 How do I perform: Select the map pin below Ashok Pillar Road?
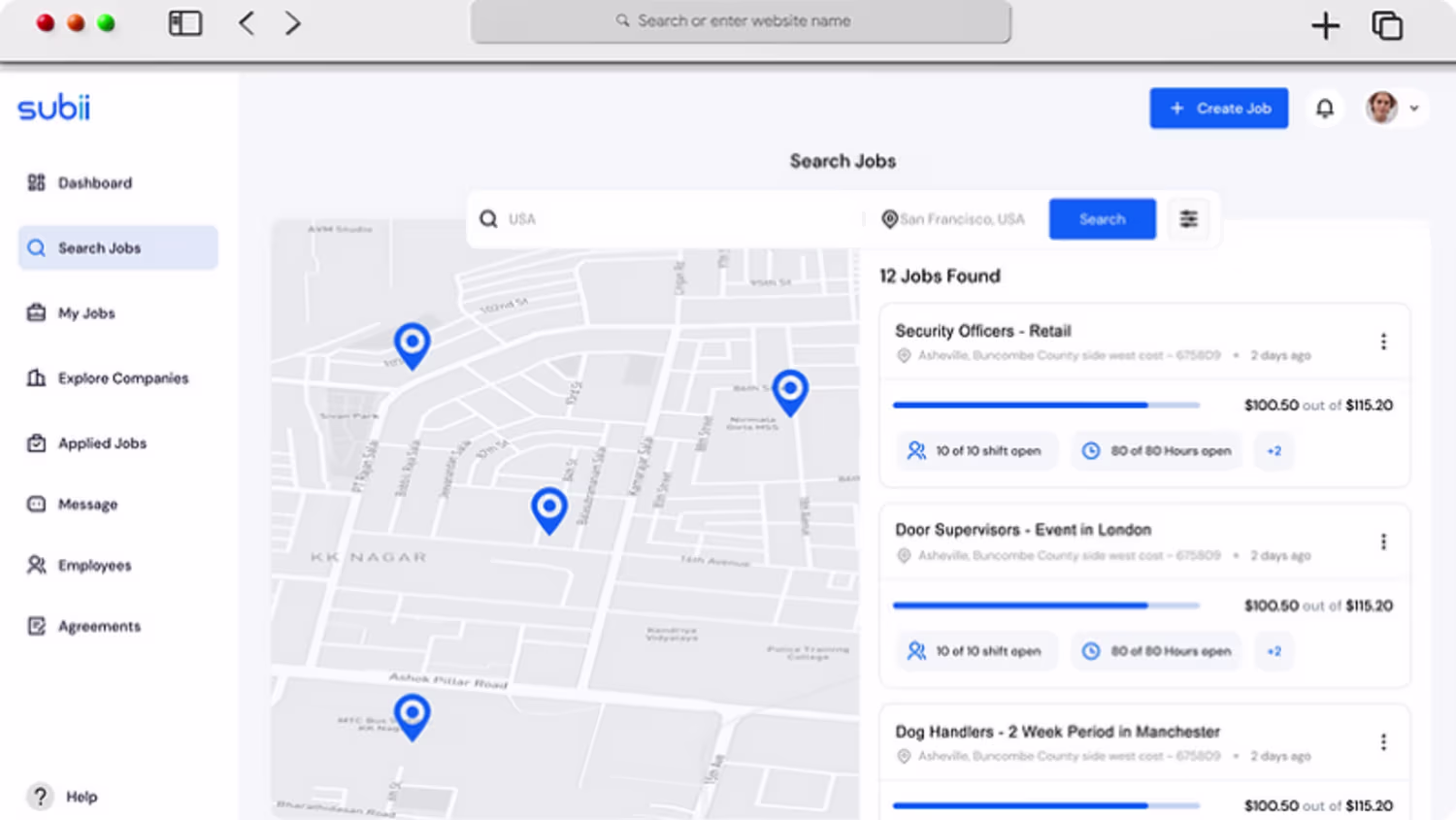(x=413, y=717)
